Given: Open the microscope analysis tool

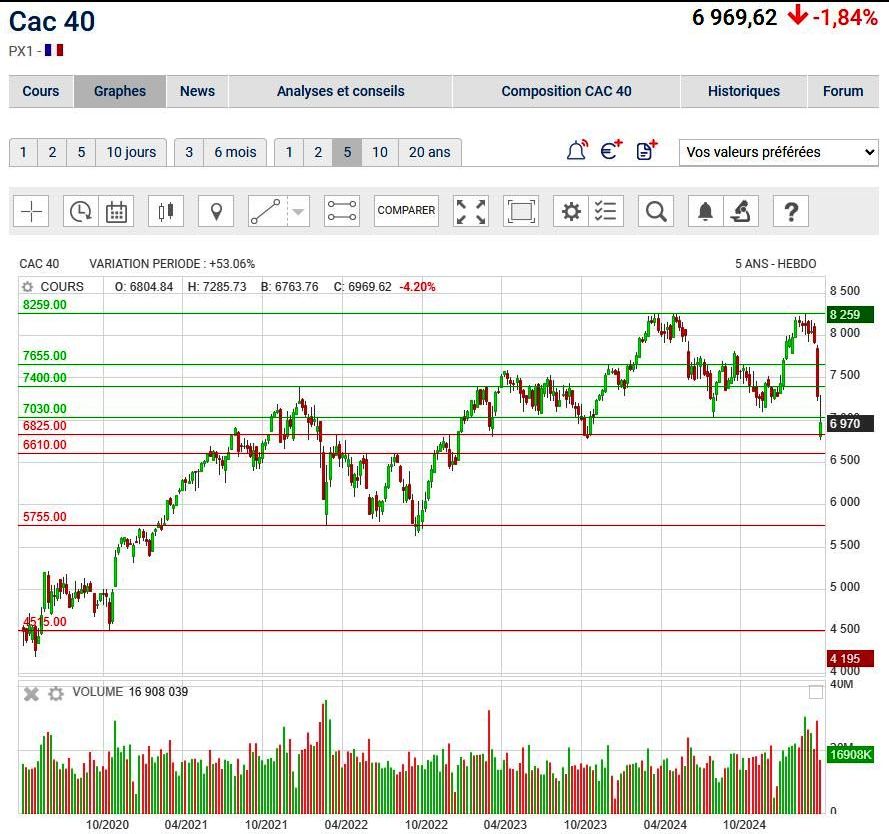Looking at the screenshot, I should (x=741, y=211).
